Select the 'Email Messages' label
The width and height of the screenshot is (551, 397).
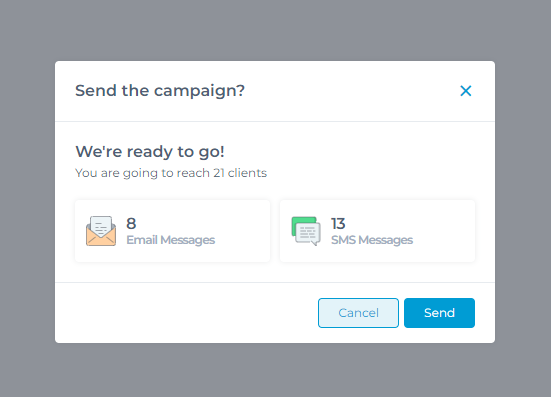170,240
